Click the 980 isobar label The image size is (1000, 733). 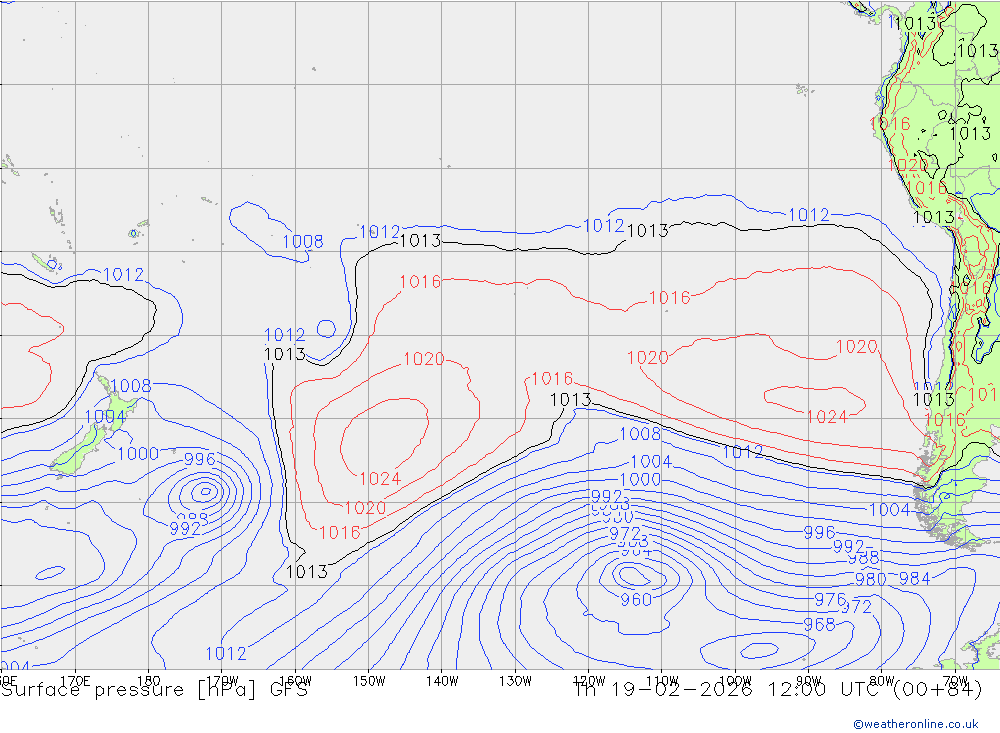(870, 578)
